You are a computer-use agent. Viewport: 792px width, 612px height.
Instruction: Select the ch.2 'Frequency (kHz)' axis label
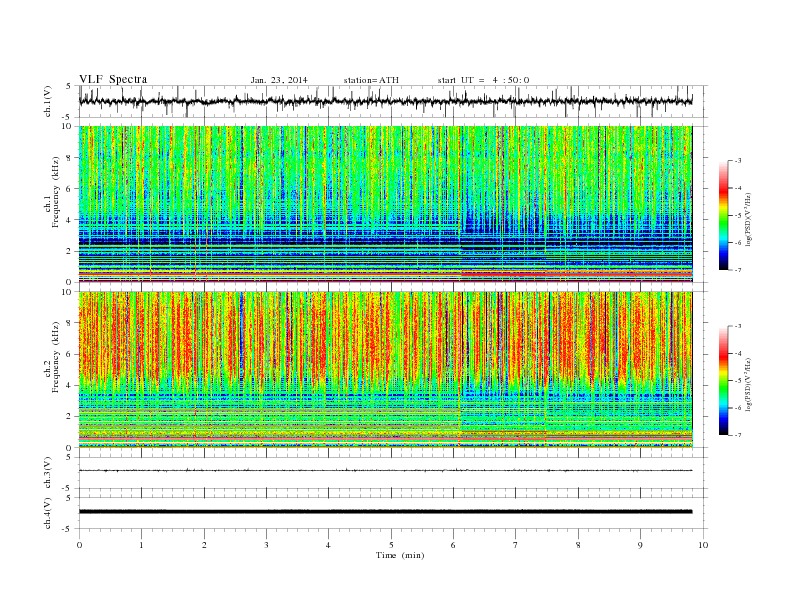[56, 358]
